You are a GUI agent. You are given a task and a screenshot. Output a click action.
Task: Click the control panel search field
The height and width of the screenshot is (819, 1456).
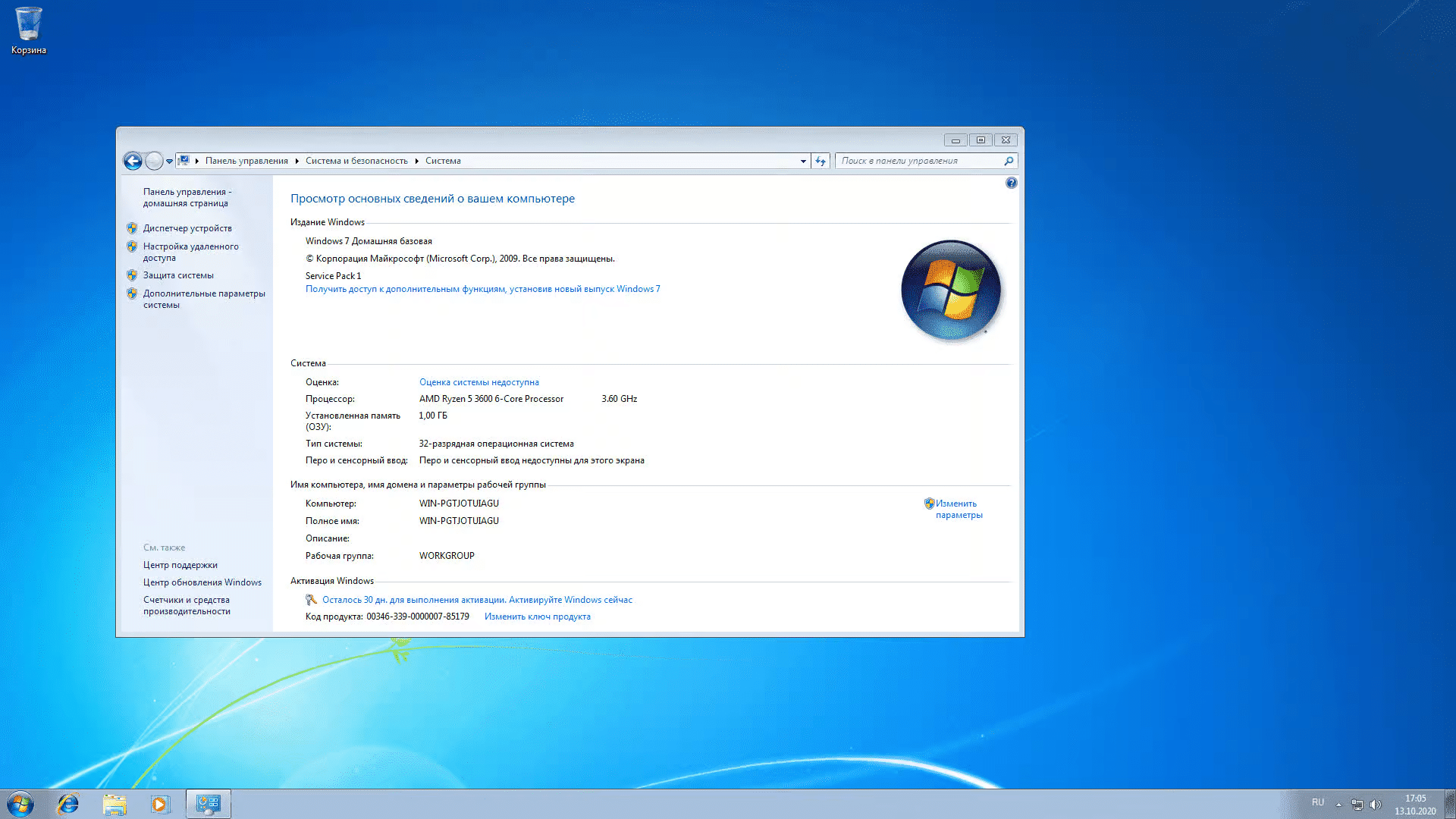pyautogui.click(x=918, y=161)
